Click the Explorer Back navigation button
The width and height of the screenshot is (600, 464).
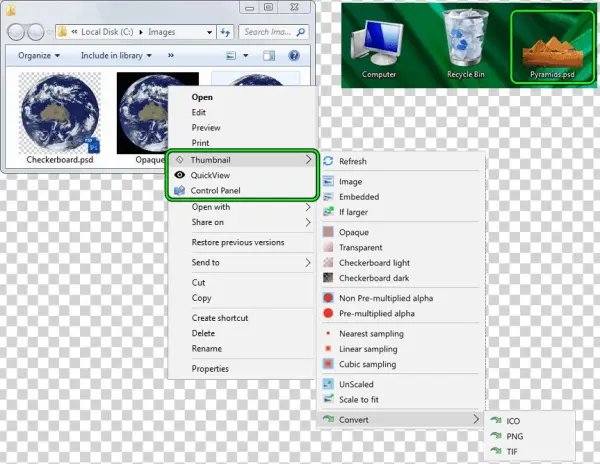pyautogui.click(x=16, y=32)
